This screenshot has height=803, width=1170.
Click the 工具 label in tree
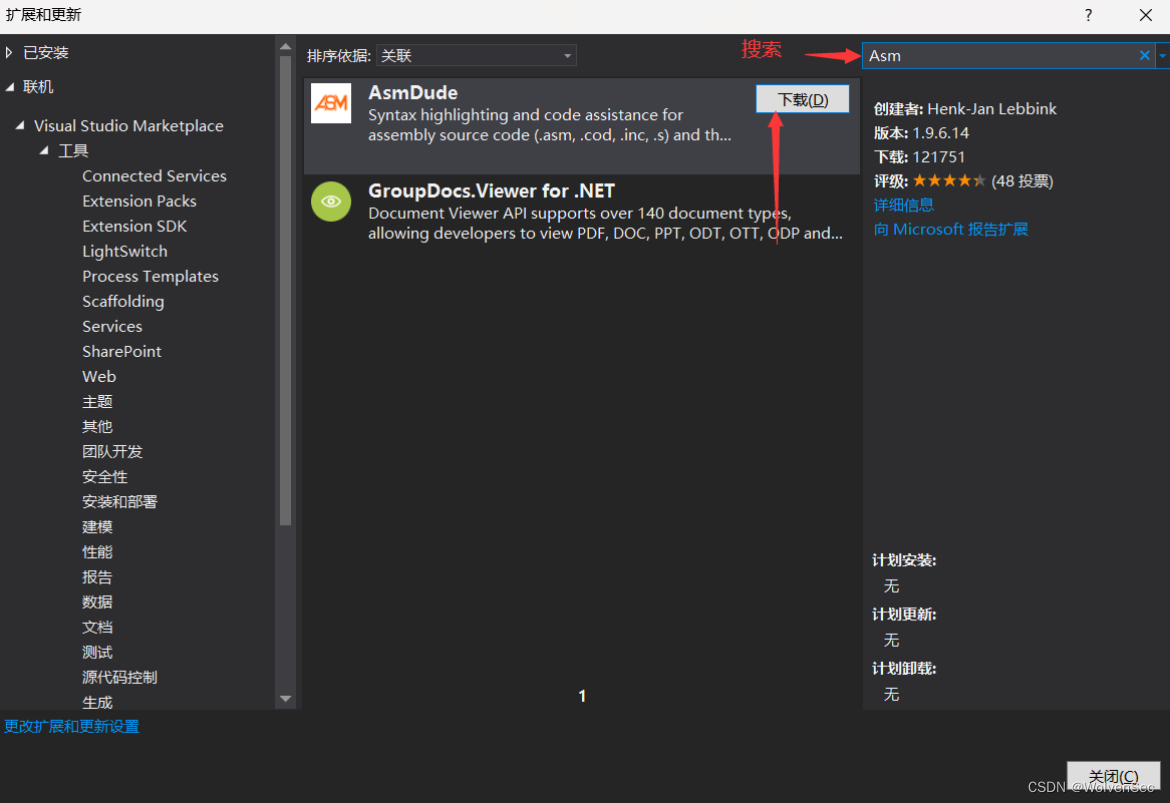73,151
